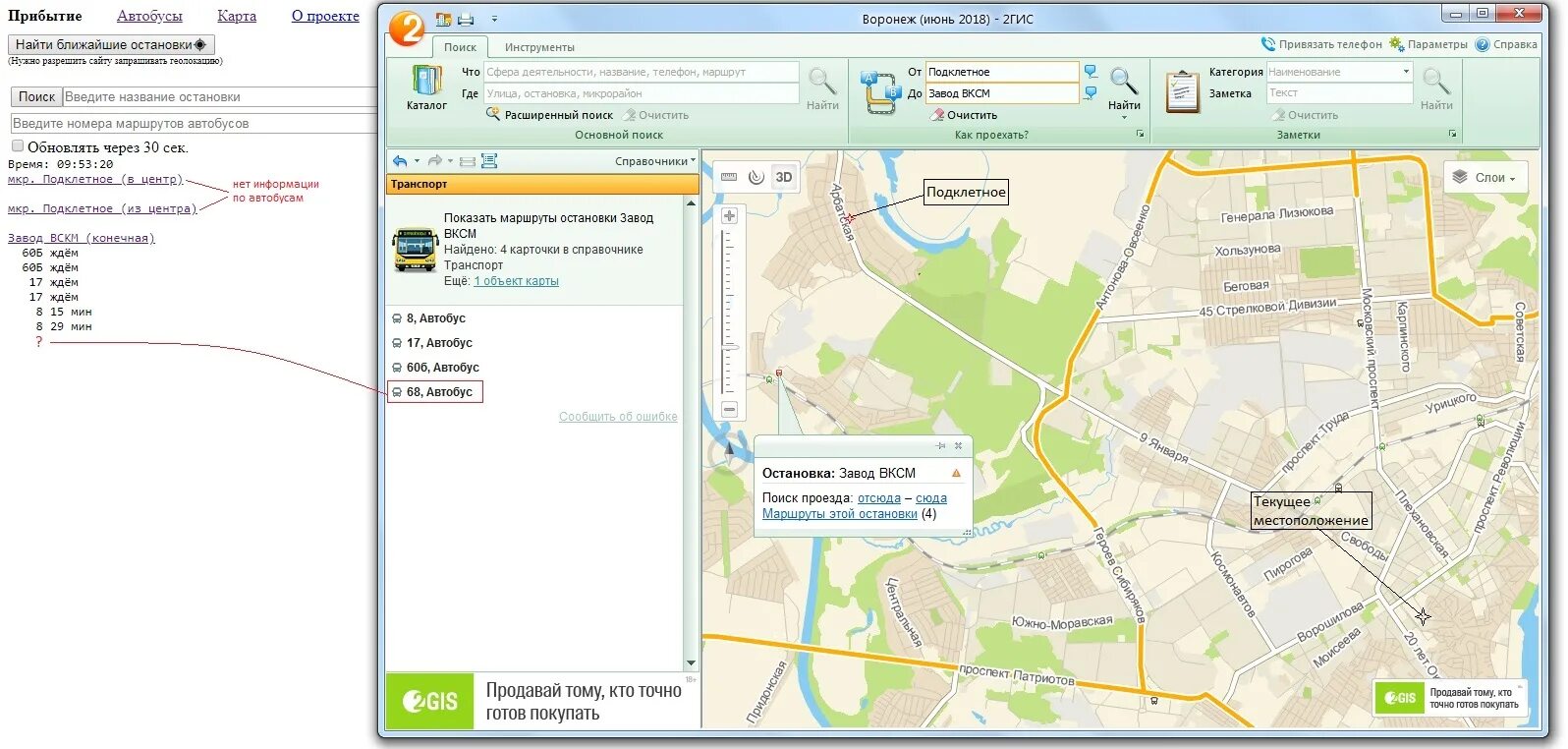Screen dimensions: 1568x749
Task: Open the quick access toolbar dropdown arrow
Action: pos(494,19)
